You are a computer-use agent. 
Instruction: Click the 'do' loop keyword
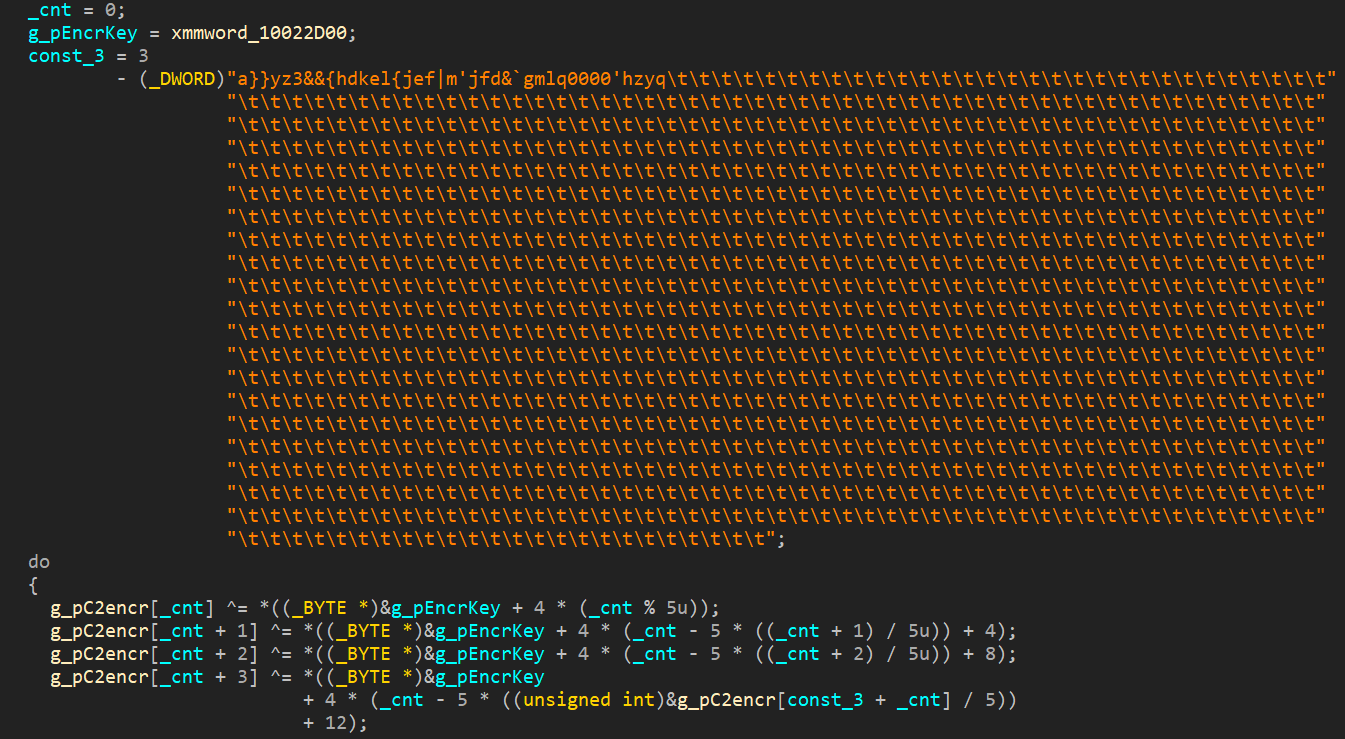39,562
